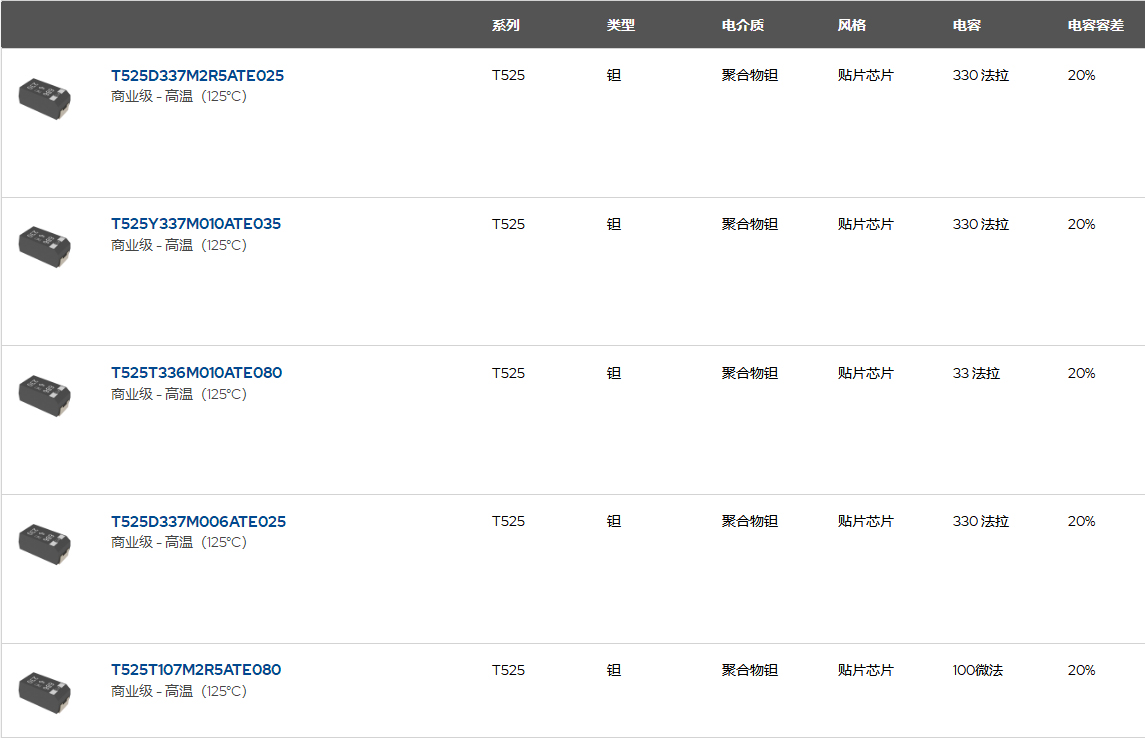Click the 100微法 capacitance cell

[x=978, y=670]
